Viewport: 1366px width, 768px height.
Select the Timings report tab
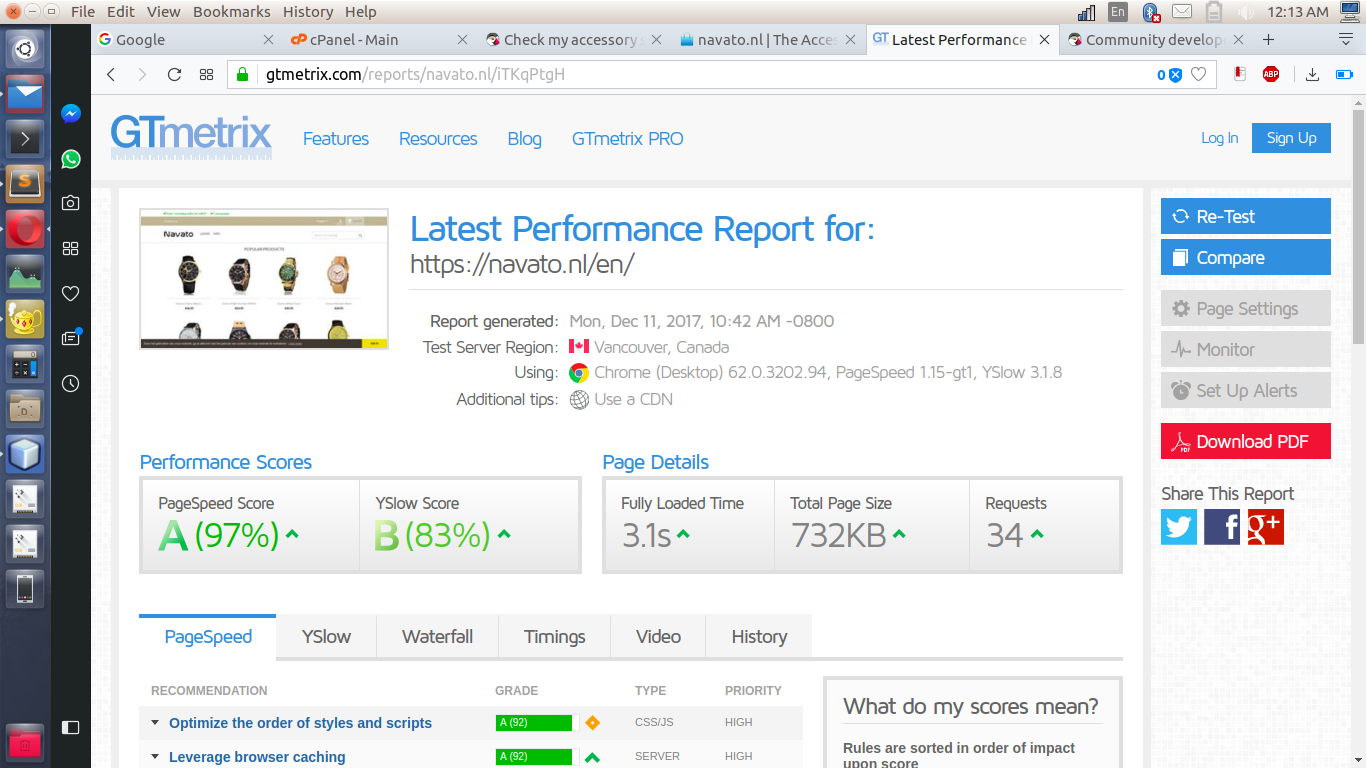(554, 637)
